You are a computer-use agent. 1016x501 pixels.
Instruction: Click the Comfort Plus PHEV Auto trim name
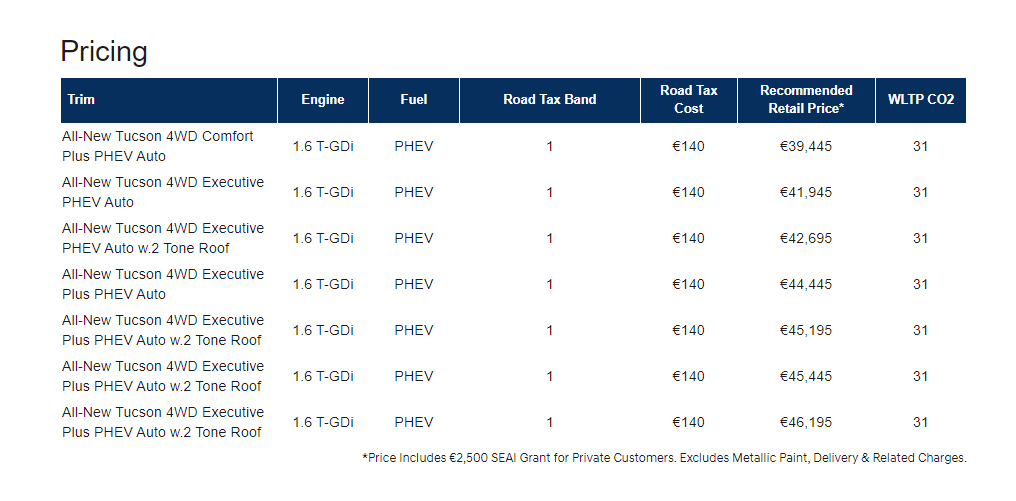158,146
